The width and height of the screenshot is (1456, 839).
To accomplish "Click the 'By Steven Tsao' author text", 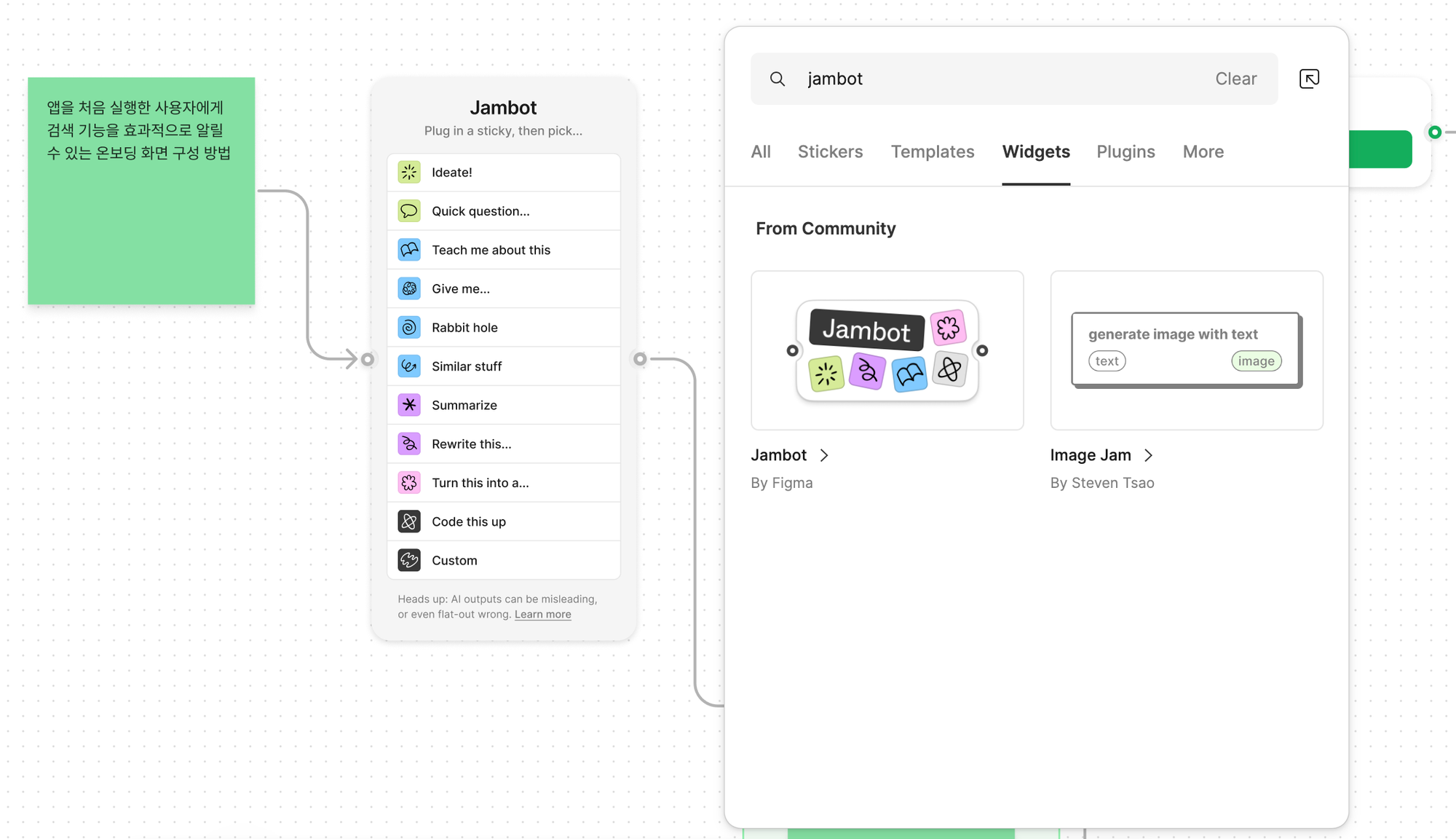I will click(1101, 483).
